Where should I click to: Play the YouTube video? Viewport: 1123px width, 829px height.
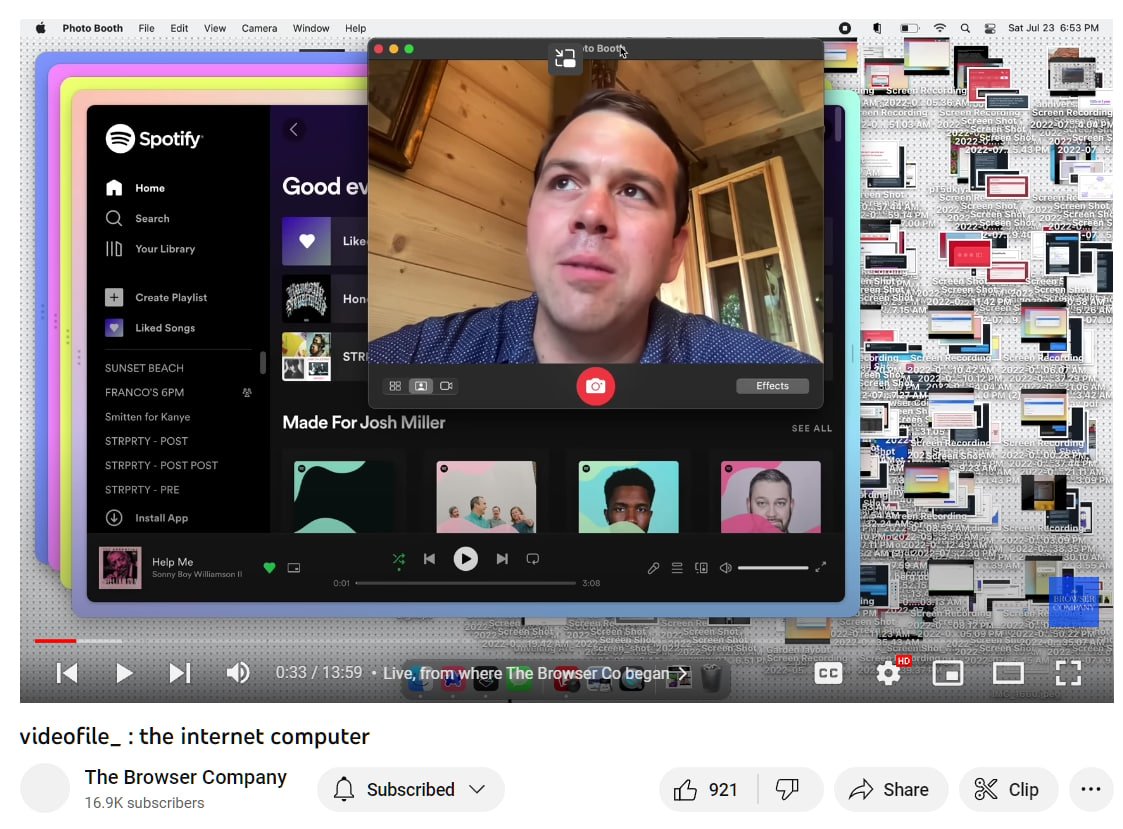(x=124, y=673)
